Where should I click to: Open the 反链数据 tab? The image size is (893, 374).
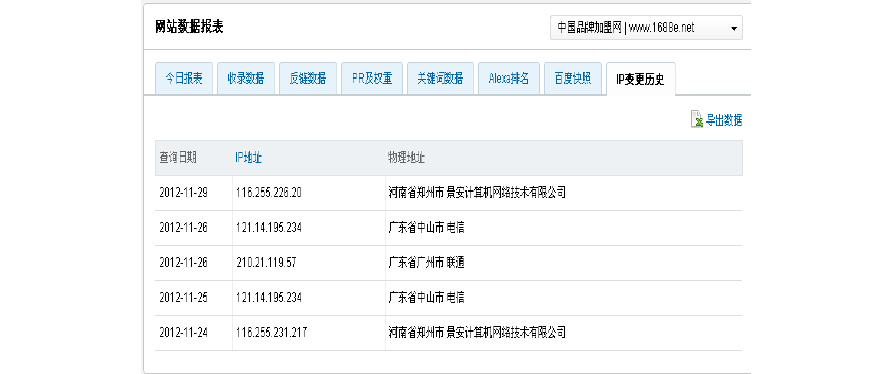(308, 79)
